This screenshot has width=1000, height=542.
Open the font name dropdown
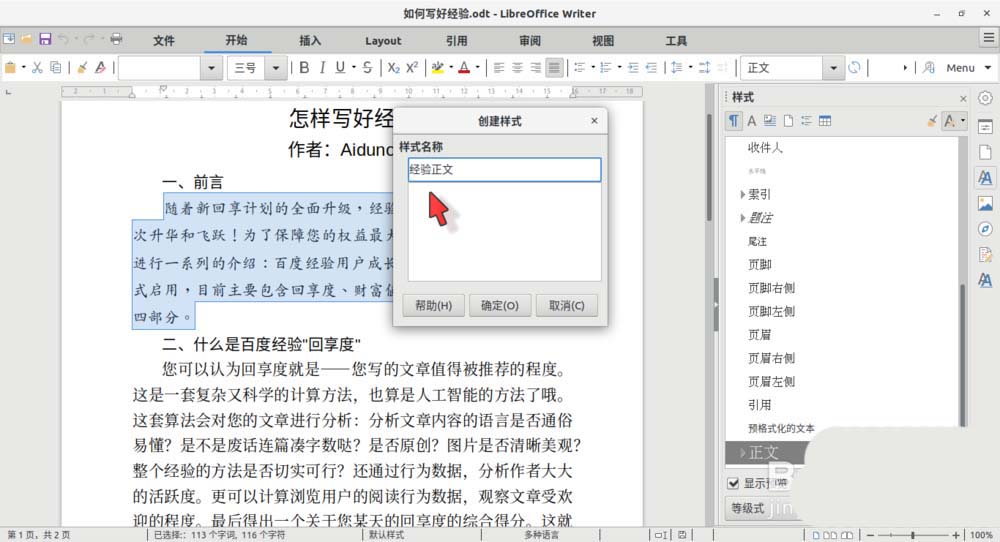211,68
